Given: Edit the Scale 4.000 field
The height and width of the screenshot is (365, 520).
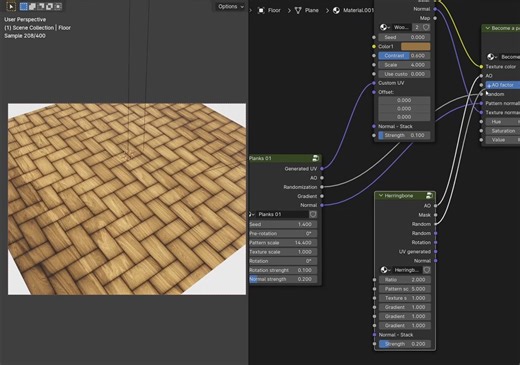Looking at the screenshot, I should pos(404,65).
